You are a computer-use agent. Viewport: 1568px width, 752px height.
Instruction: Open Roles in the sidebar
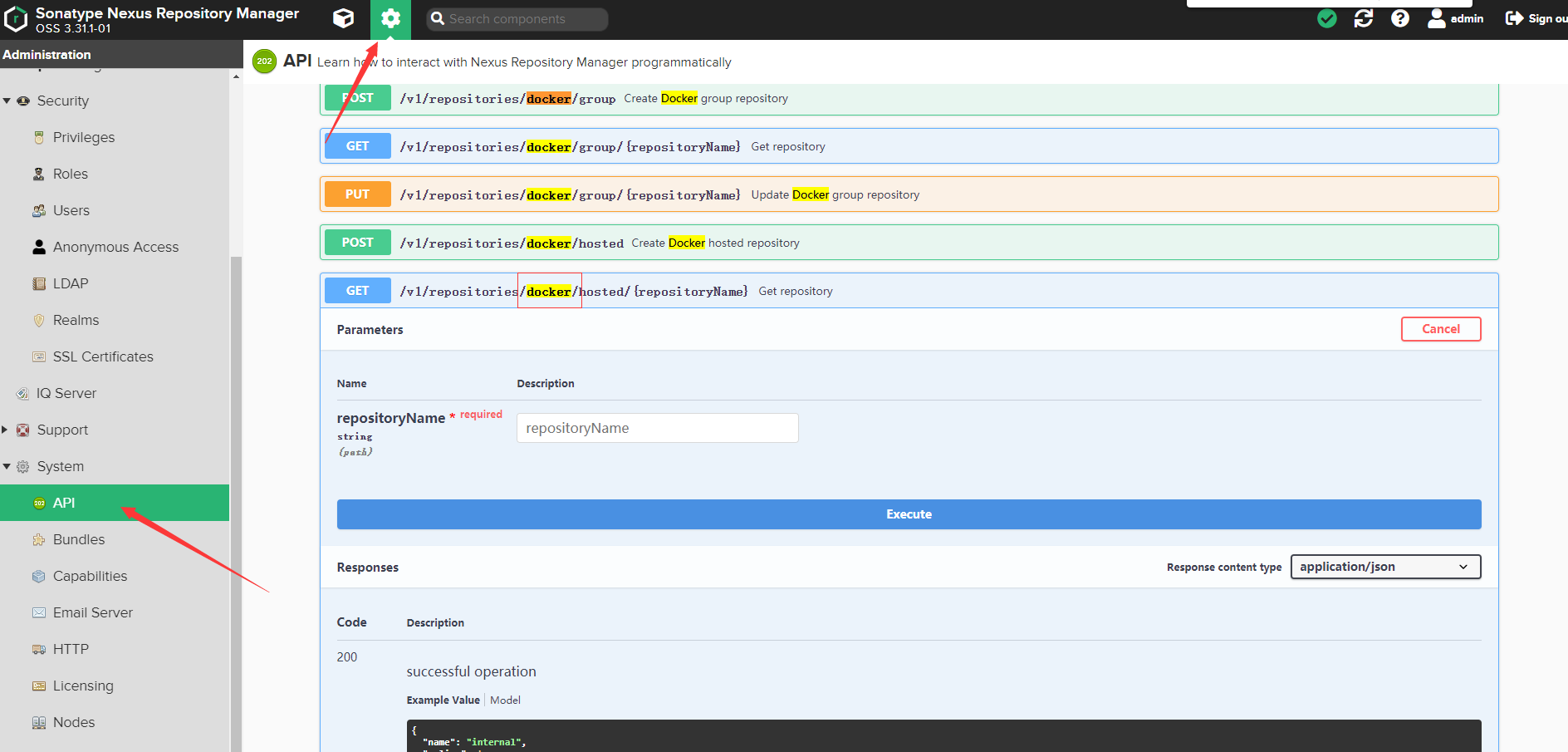pyautogui.click(x=71, y=174)
